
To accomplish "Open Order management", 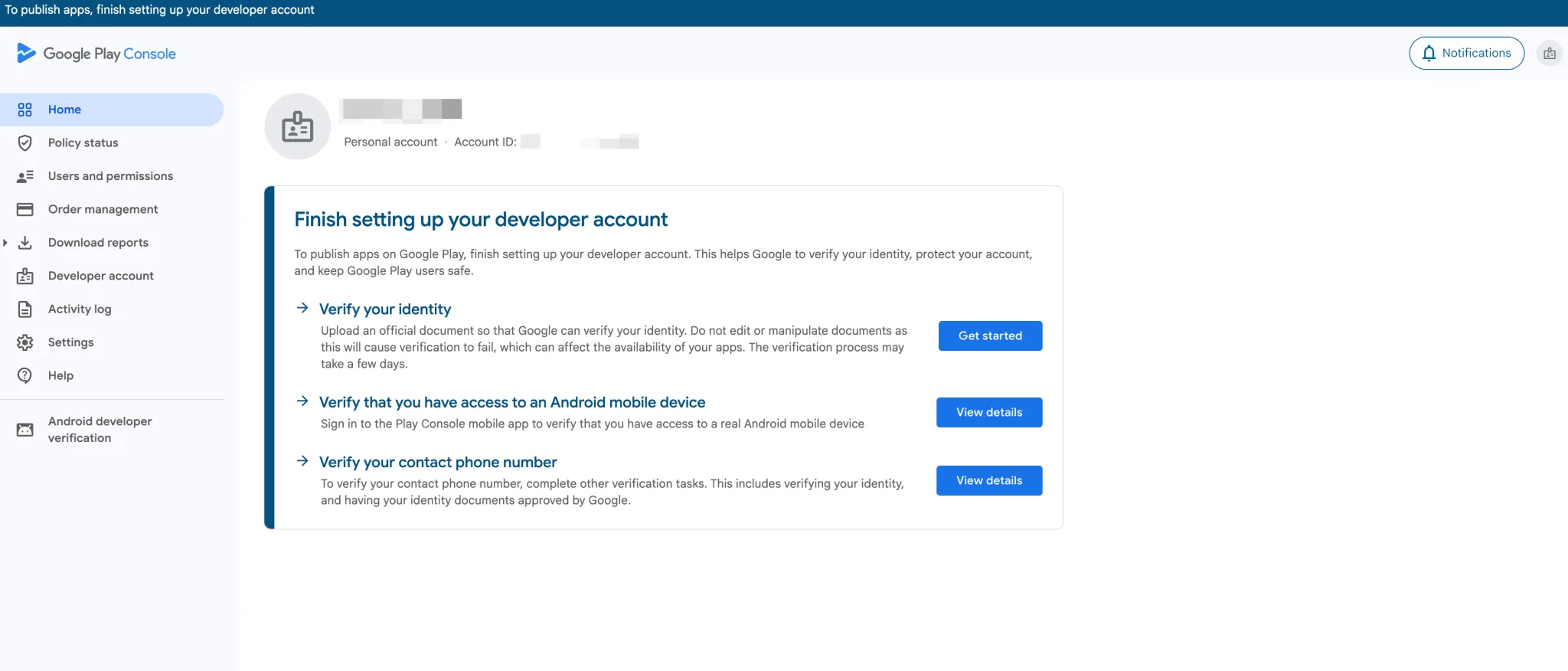I will click(x=112, y=209).
